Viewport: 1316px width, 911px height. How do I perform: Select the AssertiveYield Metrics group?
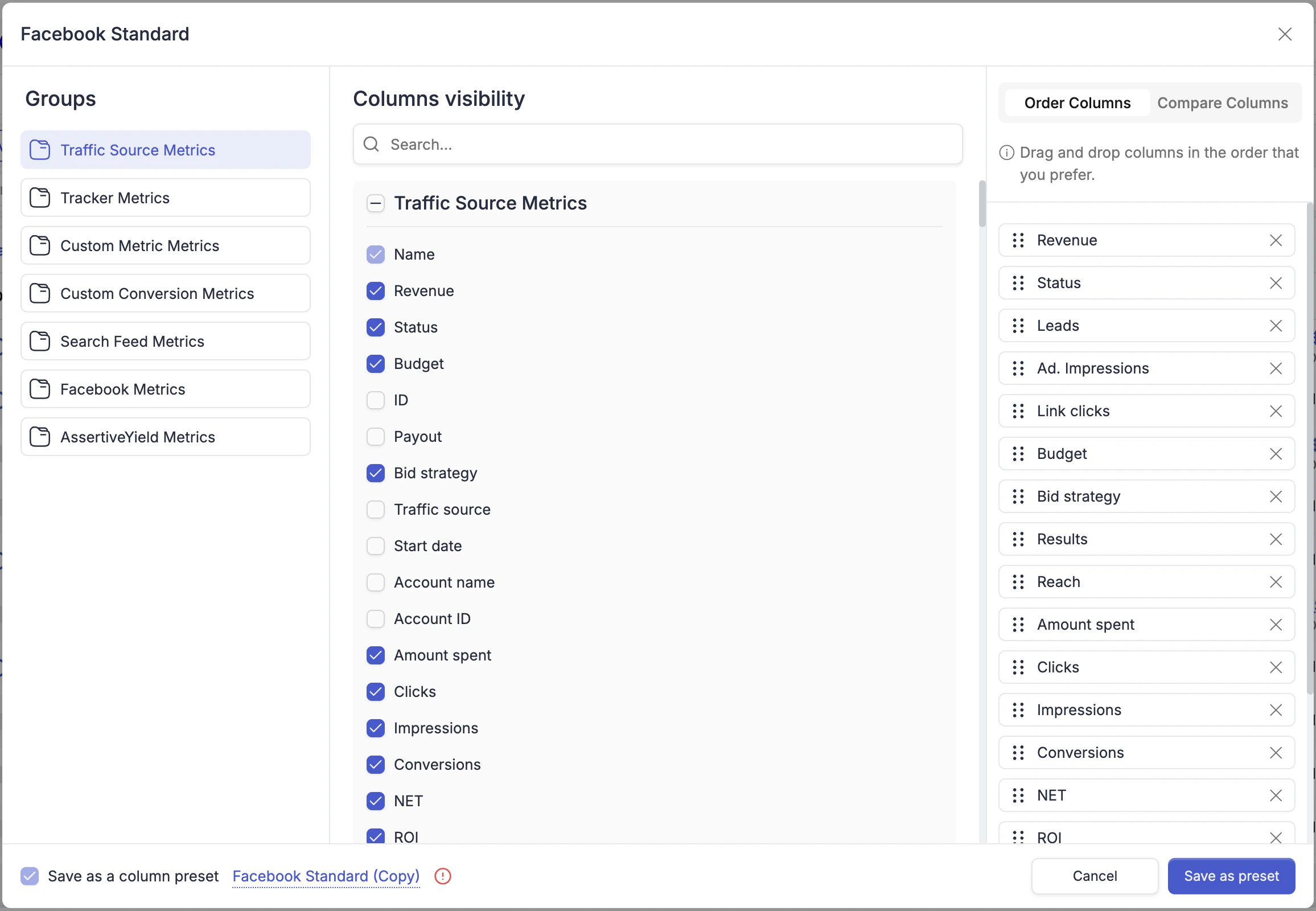[x=166, y=437]
